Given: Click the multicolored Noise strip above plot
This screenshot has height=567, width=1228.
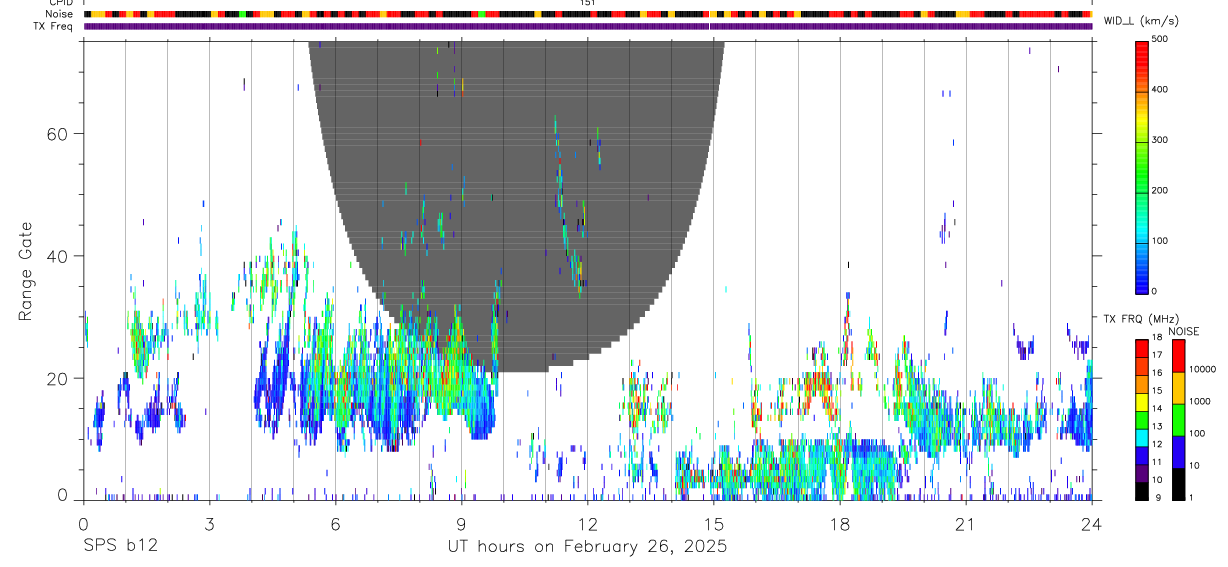Looking at the screenshot, I should [x=588, y=14].
